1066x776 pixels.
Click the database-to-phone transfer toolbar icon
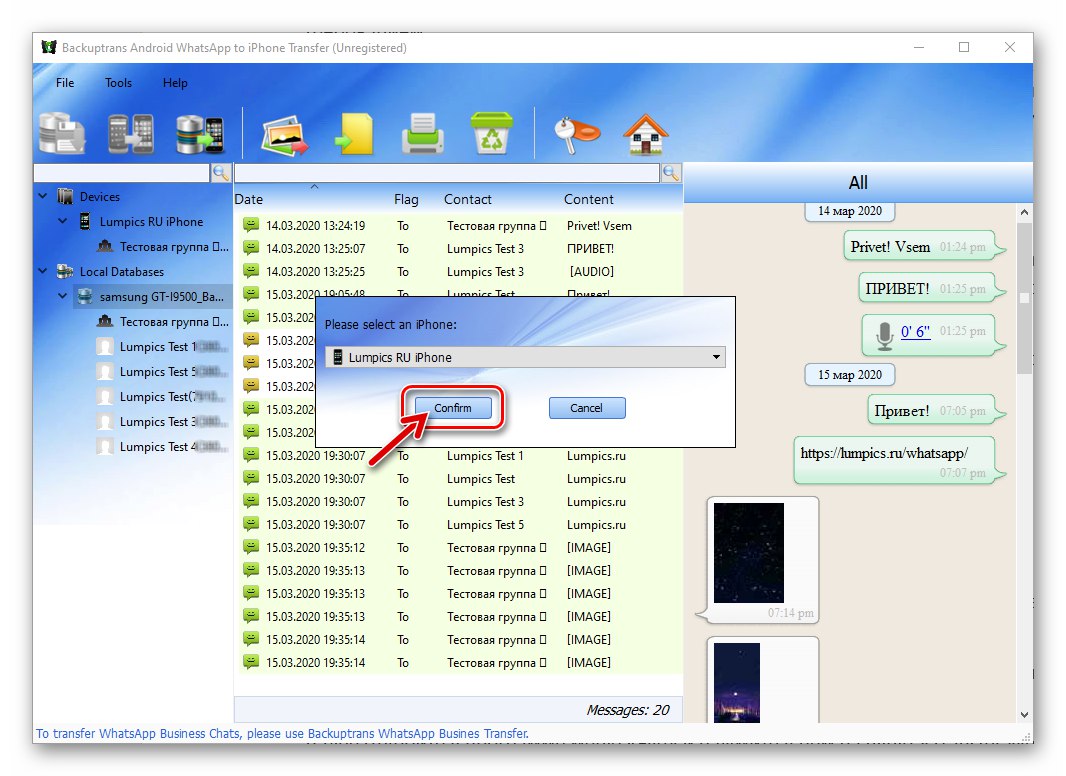pyautogui.click(x=199, y=133)
